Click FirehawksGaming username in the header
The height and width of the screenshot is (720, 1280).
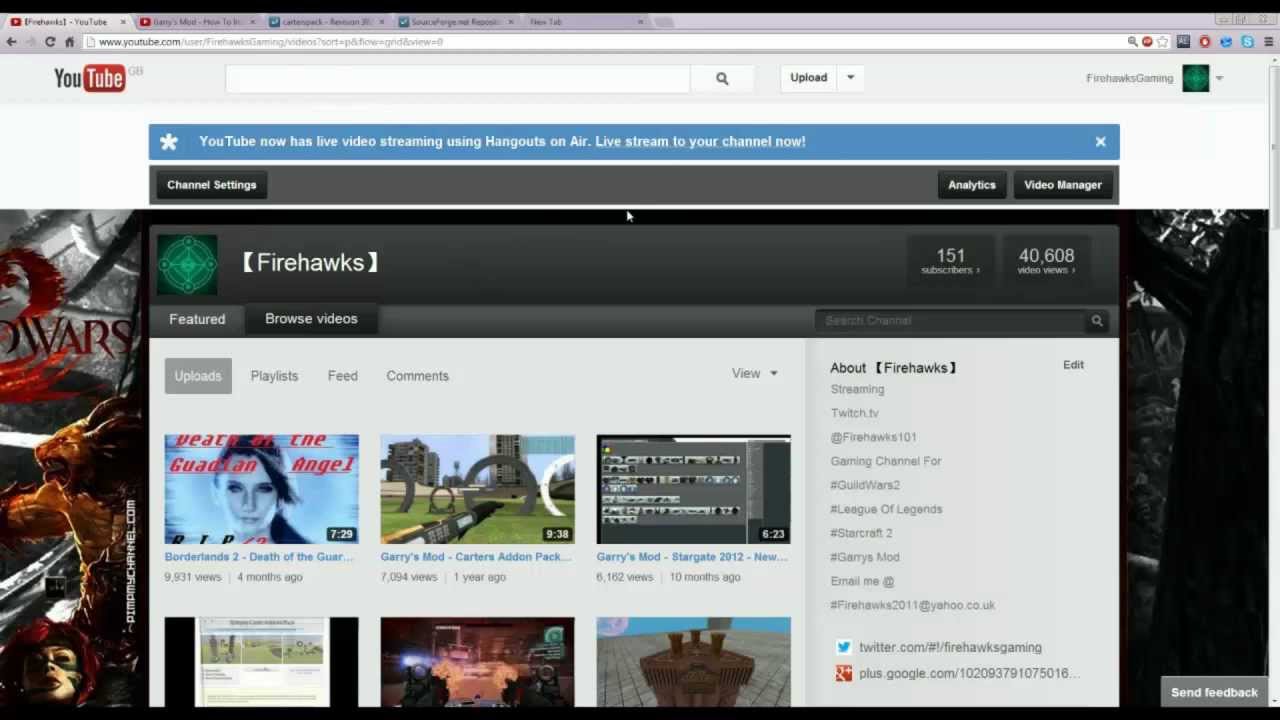[1129, 78]
